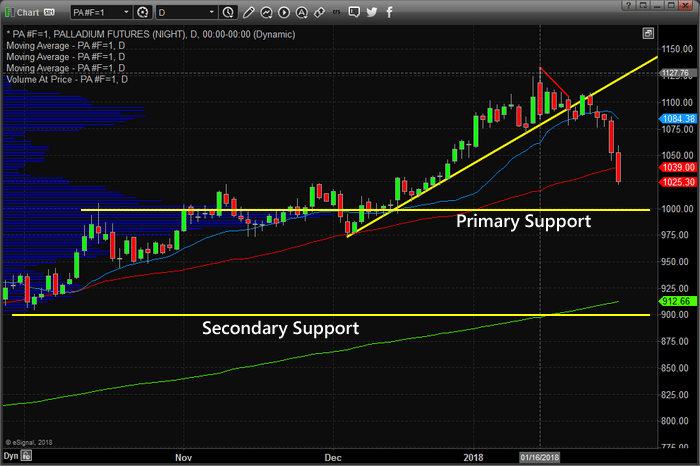Expand the PA#F=1 symbol dropdown
Viewport: 700px width, 466px height.
(x=126, y=12)
